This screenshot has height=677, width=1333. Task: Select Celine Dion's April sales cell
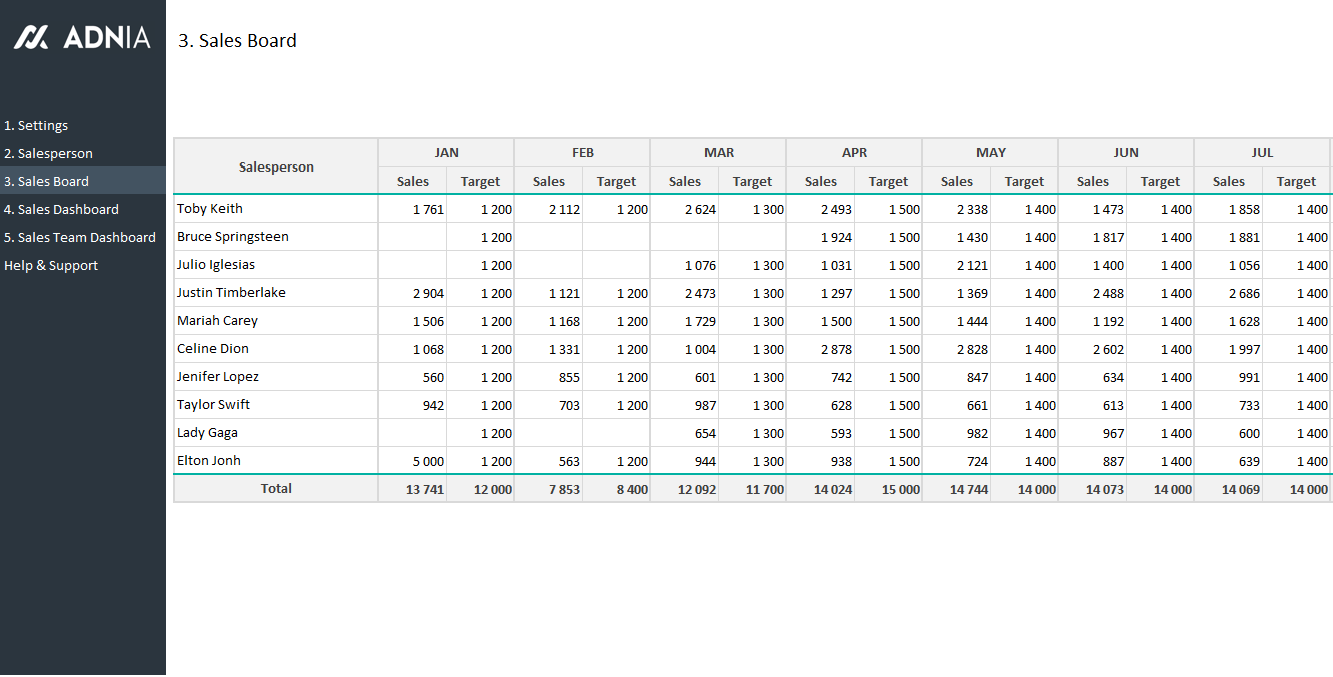[x=820, y=349]
